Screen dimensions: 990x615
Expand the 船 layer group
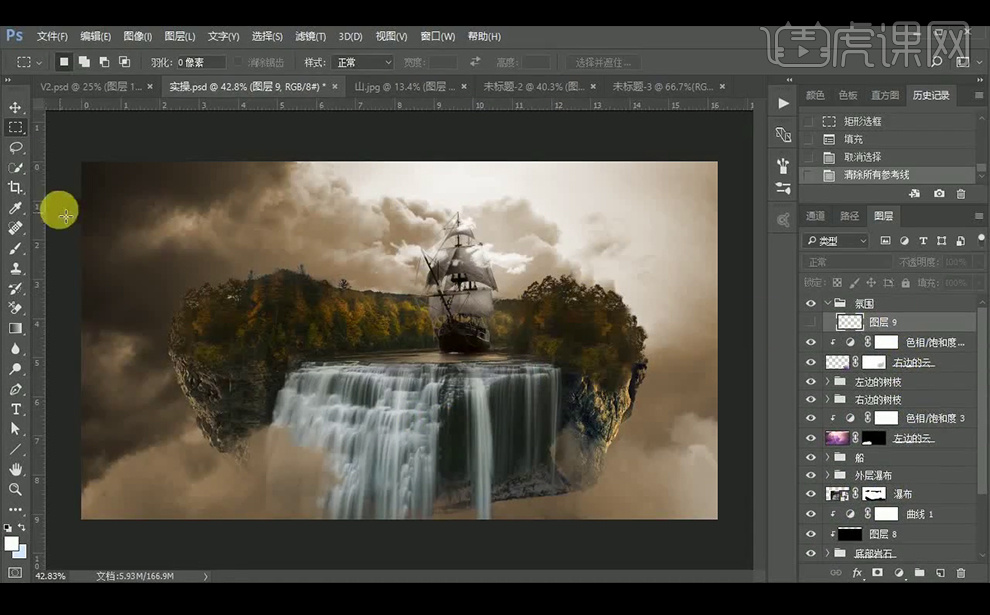827,457
